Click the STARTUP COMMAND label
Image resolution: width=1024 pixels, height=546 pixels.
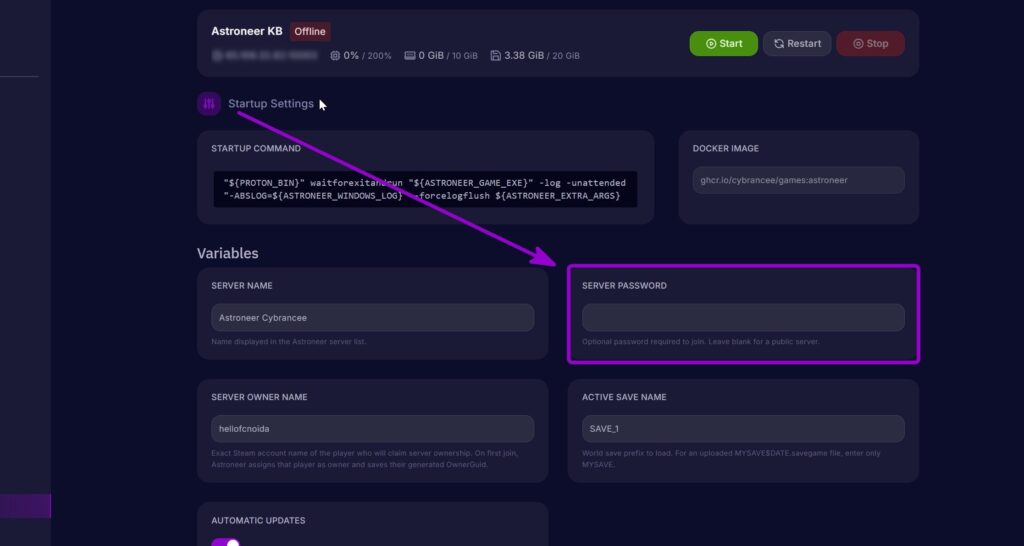click(256, 148)
